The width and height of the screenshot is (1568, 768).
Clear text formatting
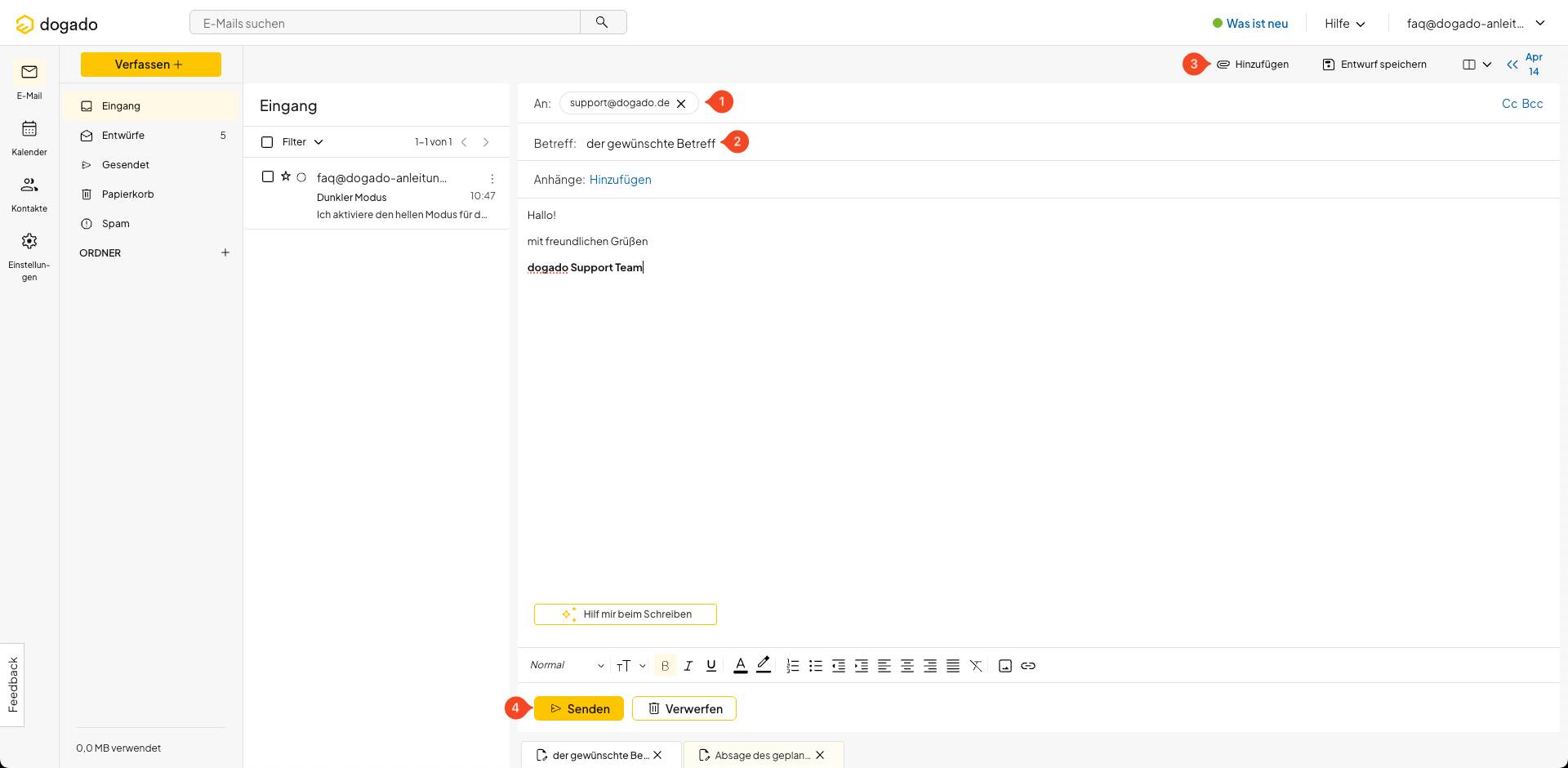(976, 666)
